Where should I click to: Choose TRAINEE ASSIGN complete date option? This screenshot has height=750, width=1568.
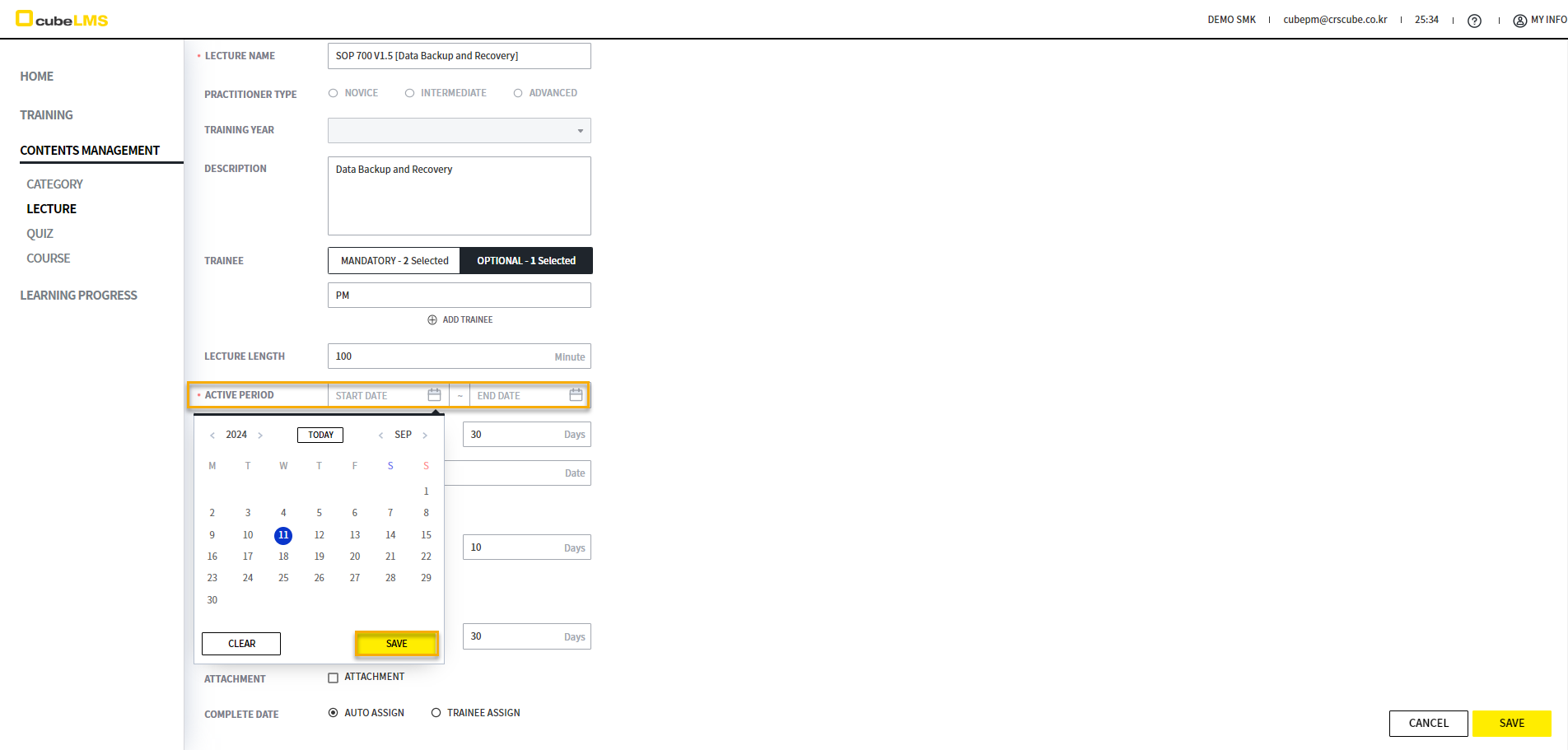436,713
